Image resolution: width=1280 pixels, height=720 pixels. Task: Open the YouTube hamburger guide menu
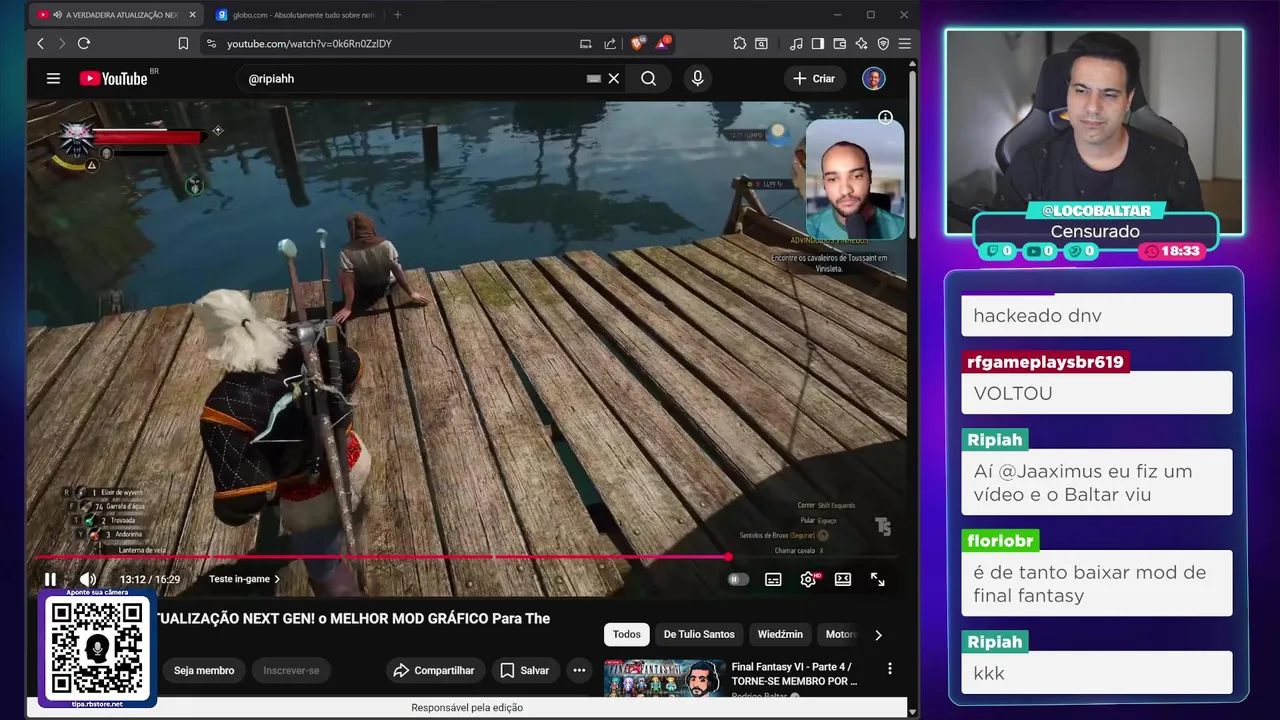point(53,78)
